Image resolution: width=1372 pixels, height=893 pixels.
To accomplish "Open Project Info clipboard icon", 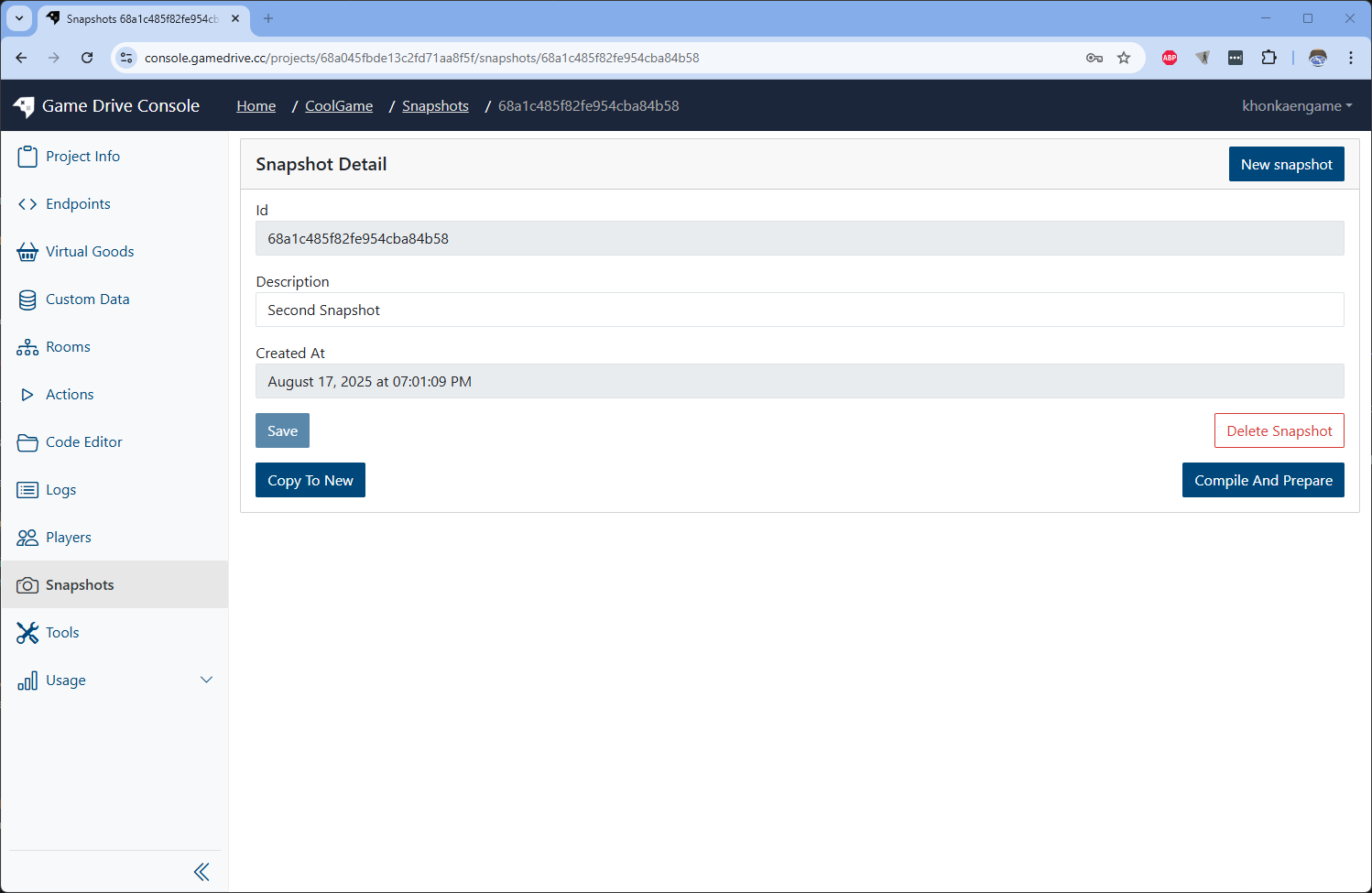I will point(27,157).
